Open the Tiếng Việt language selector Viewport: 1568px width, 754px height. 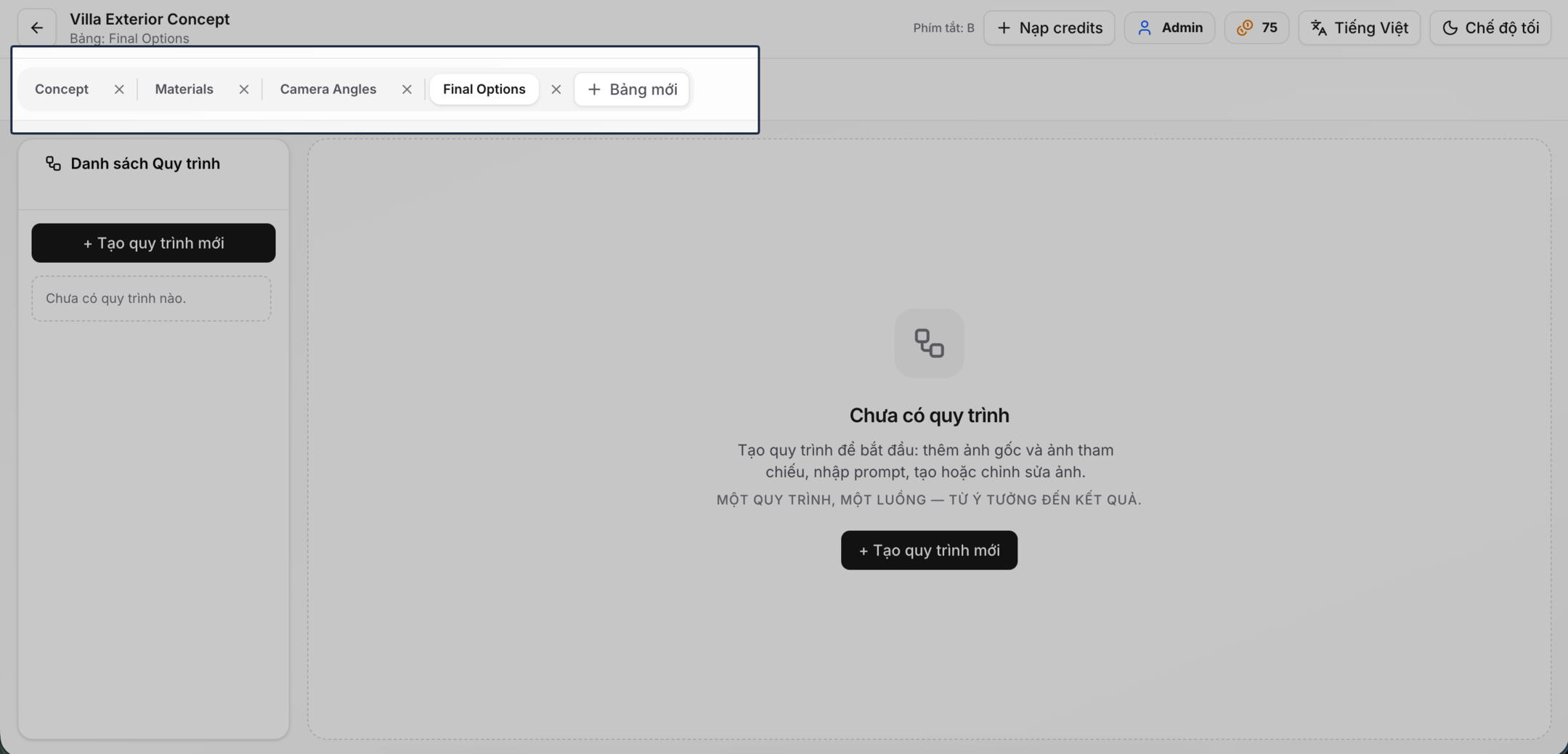coord(1359,28)
